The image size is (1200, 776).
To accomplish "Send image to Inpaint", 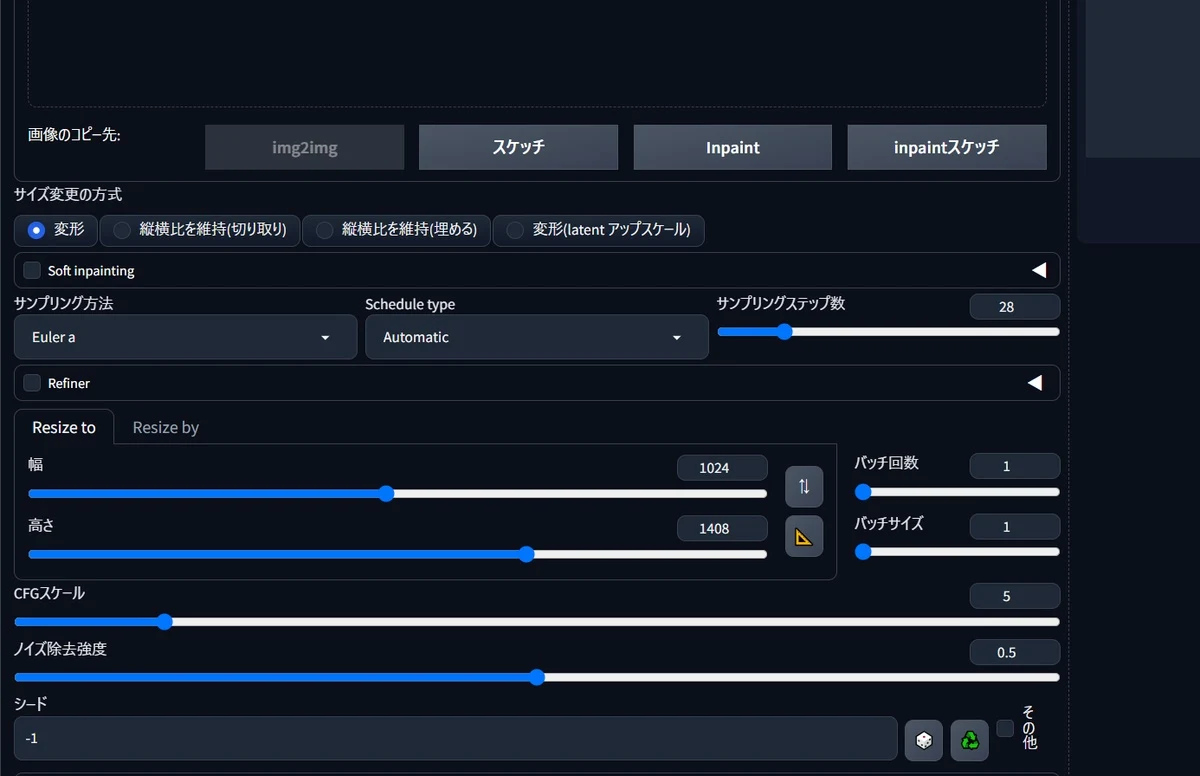I will (733, 147).
